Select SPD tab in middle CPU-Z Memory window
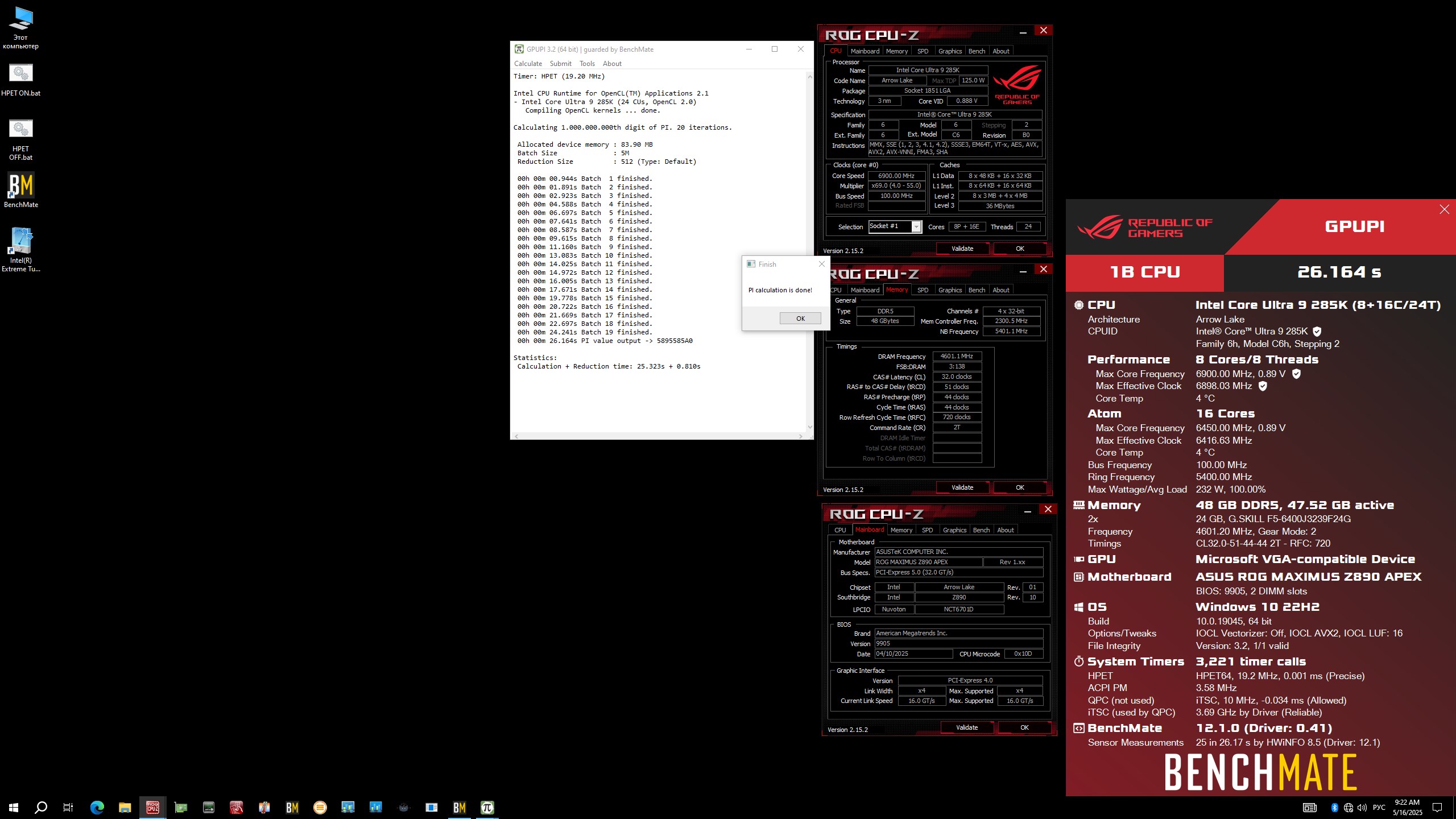Image resolution: width=1456 pixels, height=819 pixels. (x=923, y=290)
